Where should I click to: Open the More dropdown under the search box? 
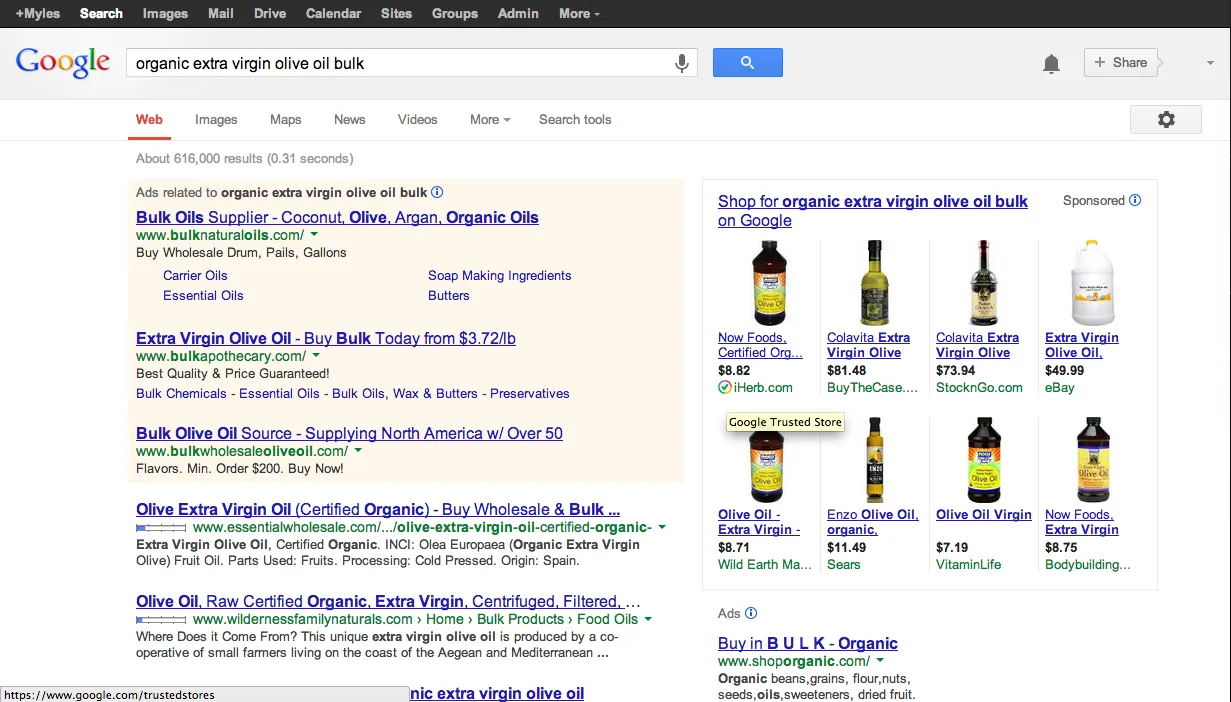click(x=490, y=119)
